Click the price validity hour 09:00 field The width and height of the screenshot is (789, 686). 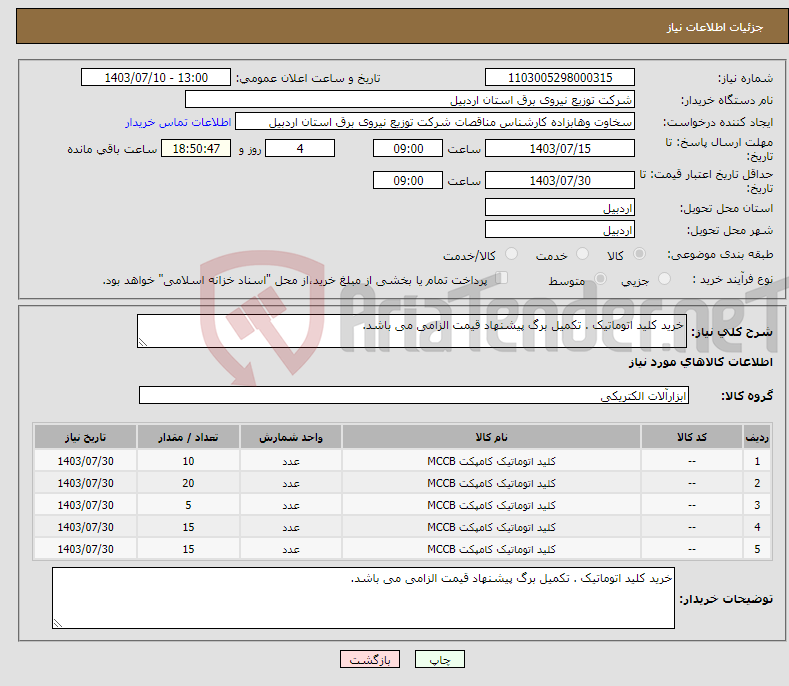click(408, 180)
